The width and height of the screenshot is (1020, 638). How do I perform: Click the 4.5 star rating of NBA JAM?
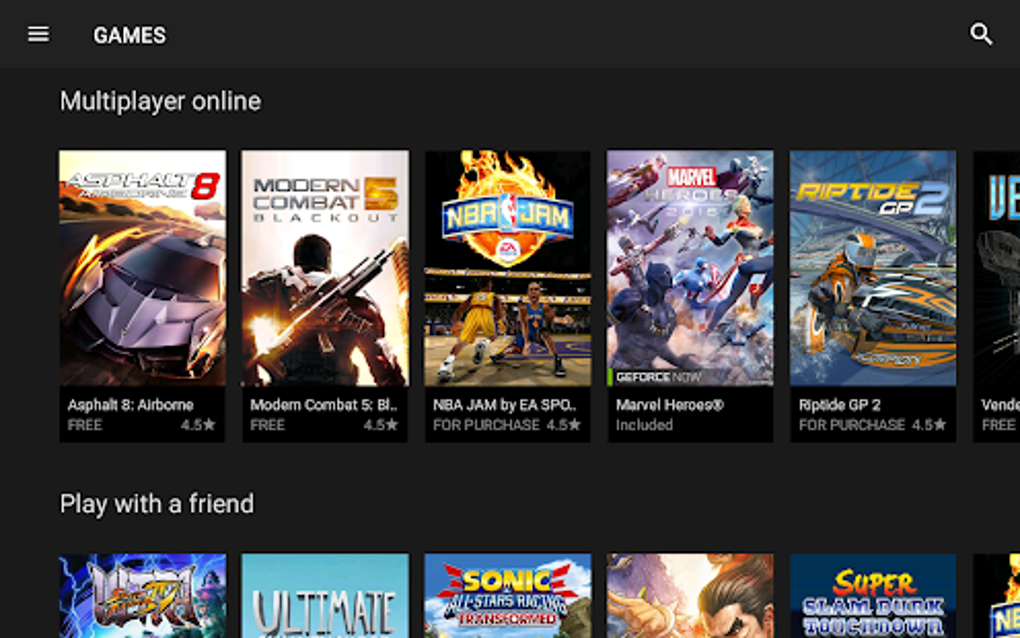click(x=563, y=425)
